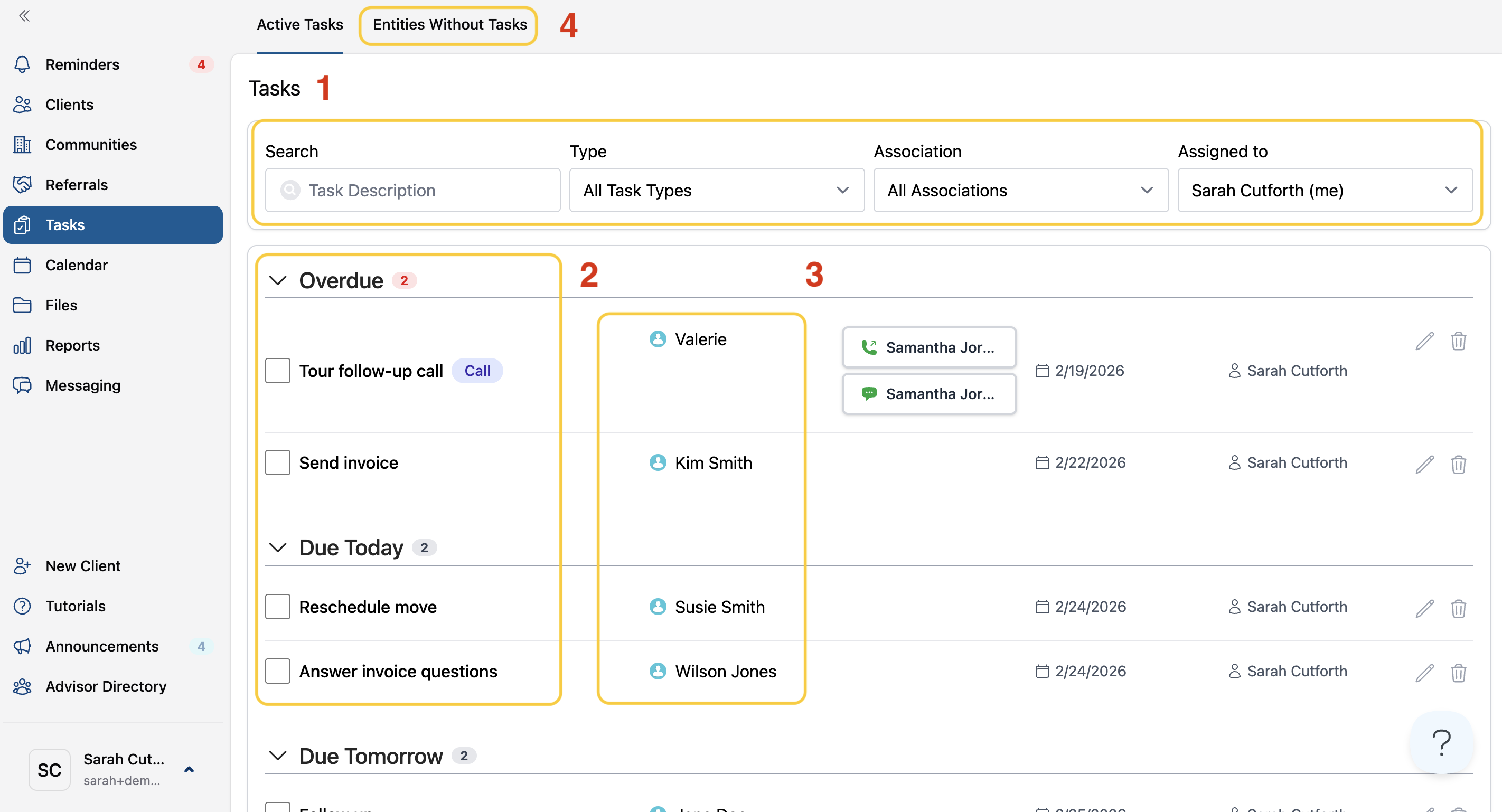Click pencil edit icon for Tour follow-up call

coord(1424,341)
